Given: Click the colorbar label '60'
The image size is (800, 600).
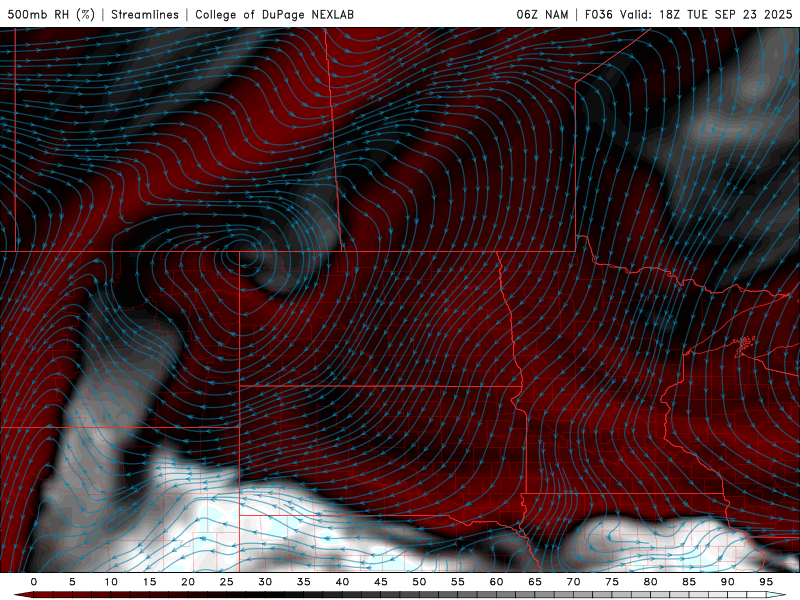Looking at the screenshot, I should 496,582.
